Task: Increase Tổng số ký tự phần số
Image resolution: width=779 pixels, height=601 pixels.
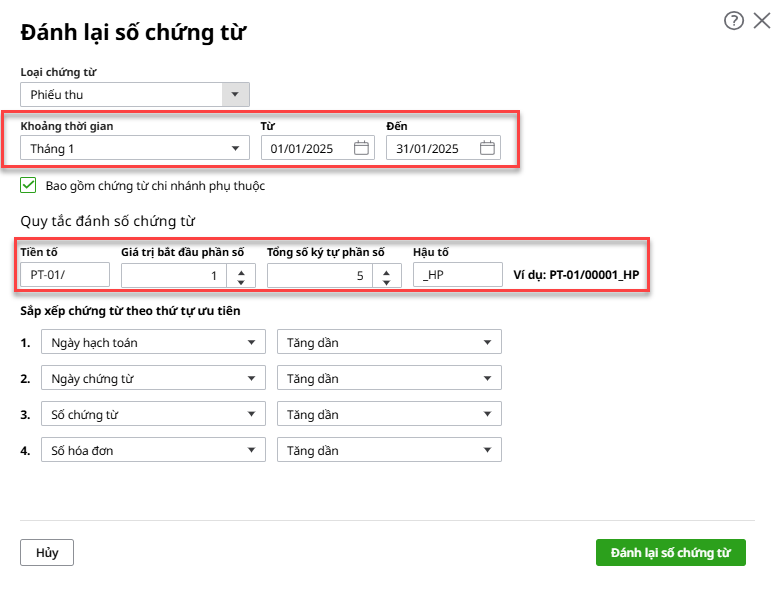Action: pyautogui.click(x=387, y=270)
